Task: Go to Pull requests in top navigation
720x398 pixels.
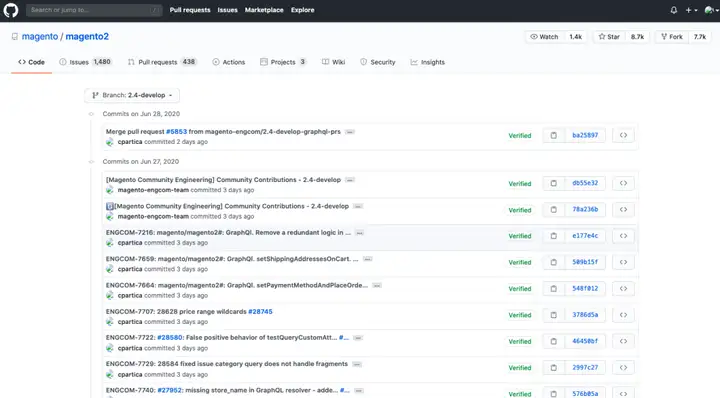Action: point(190,10)
